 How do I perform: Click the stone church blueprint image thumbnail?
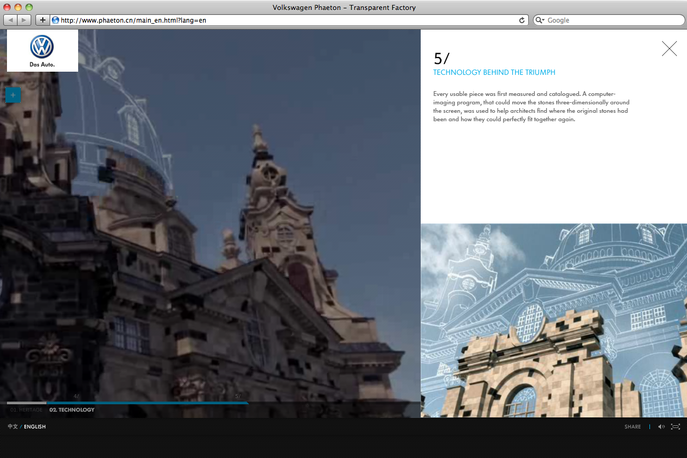point(553,320)
